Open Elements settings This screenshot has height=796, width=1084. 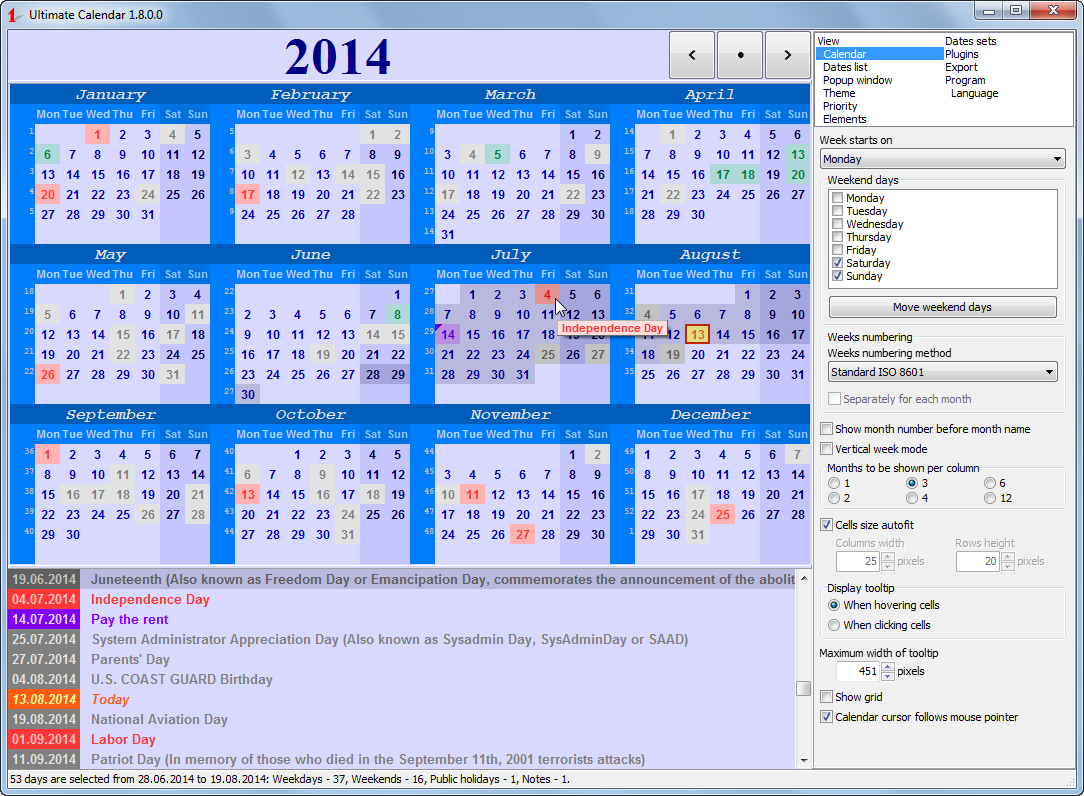(x=844, y=119)
